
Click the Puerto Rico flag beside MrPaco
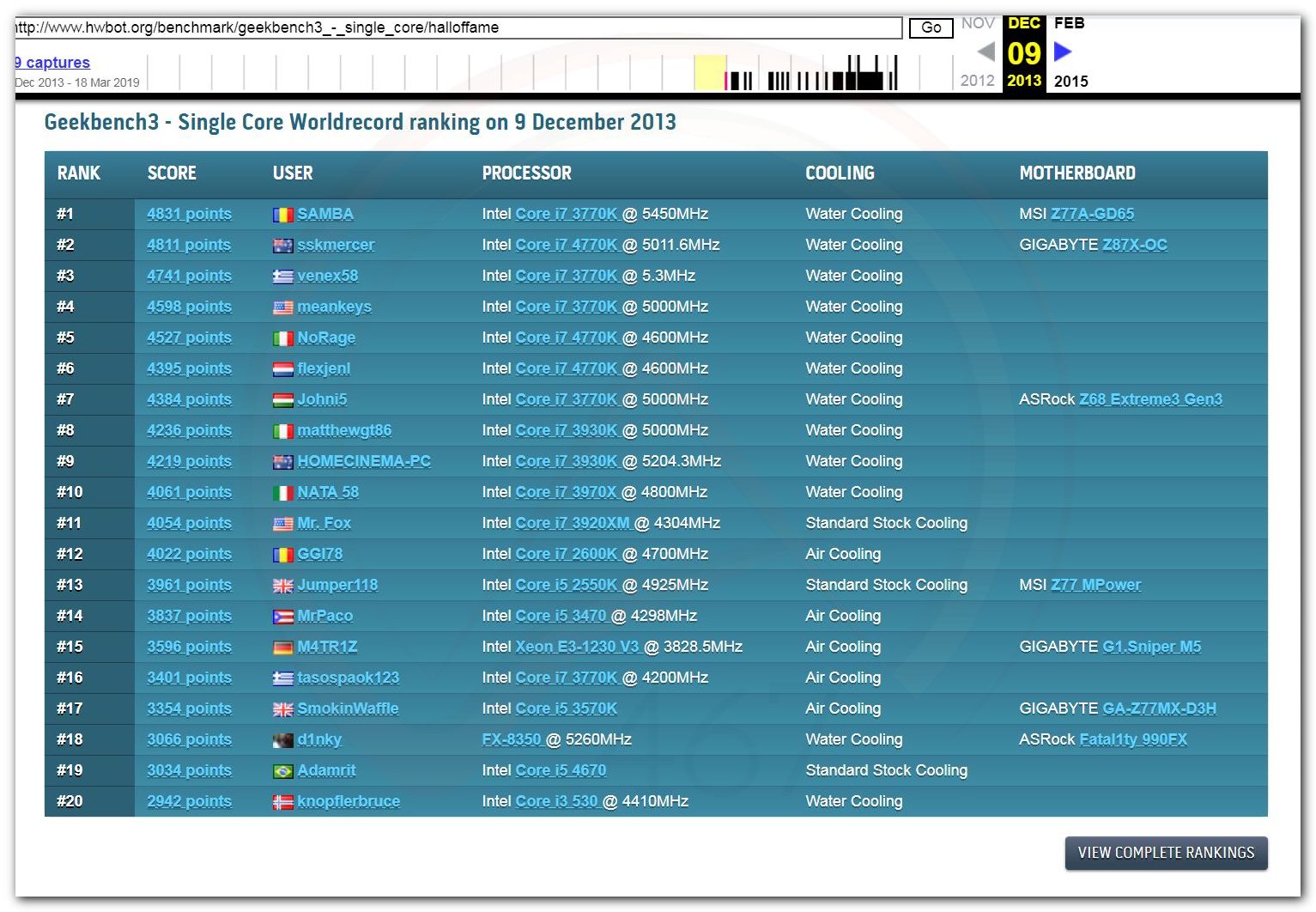tap(282, 617)
